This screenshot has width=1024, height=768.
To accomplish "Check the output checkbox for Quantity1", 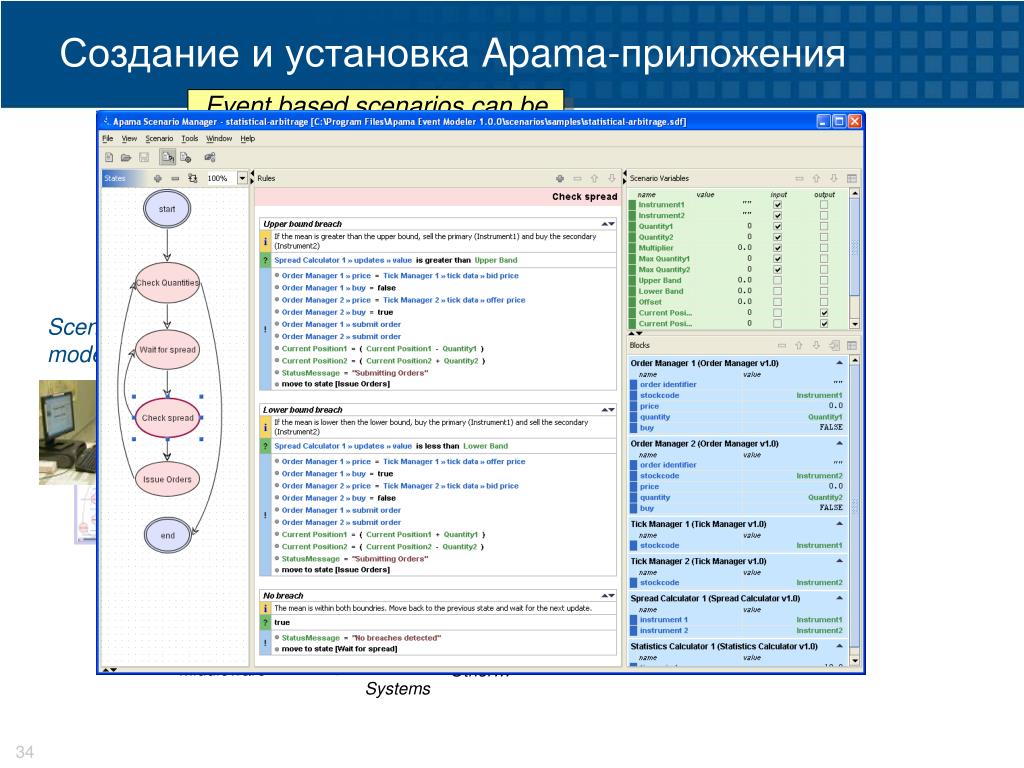I will click(x=824, y=226).
